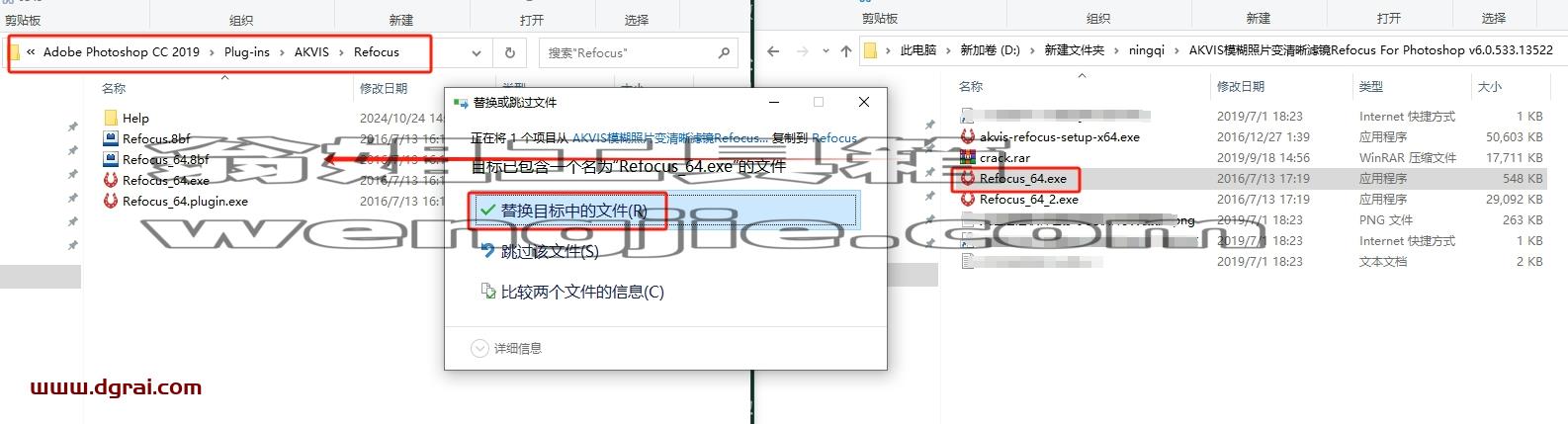Sort right window by 大小 column
Viewport: 1568px width, 424px height.
(x=1490, y=86)
